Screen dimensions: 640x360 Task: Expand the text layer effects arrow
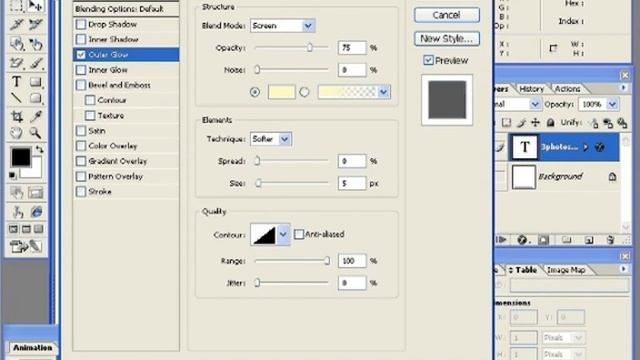(586, 147)
